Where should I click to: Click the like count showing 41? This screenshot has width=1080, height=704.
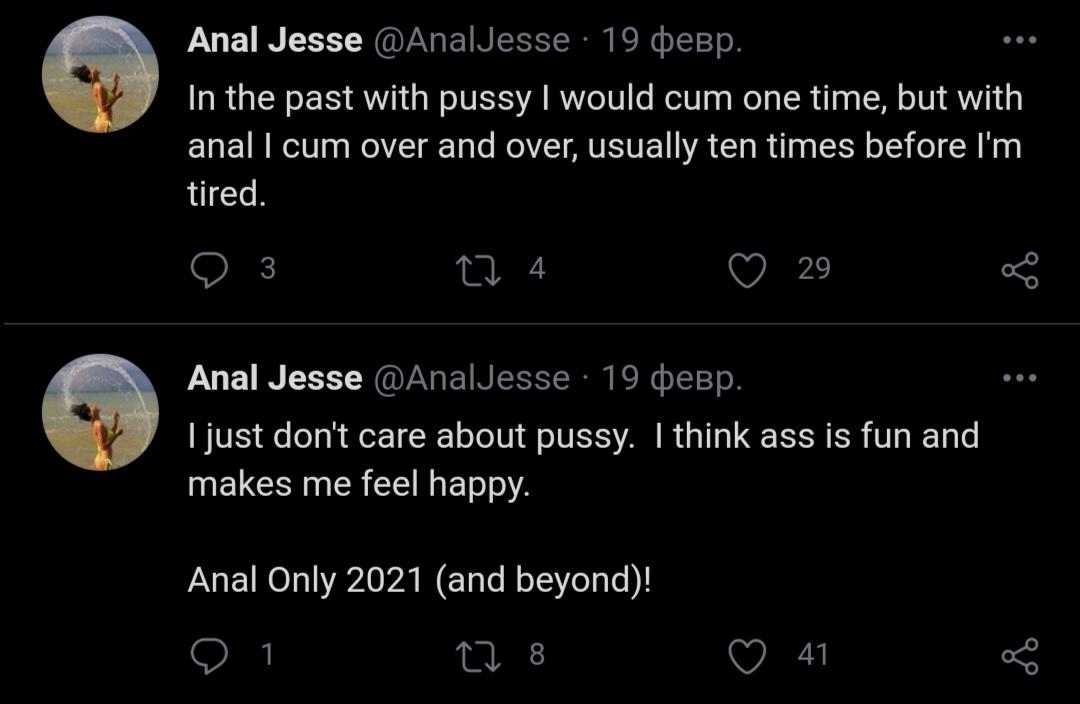coord(813,656)
